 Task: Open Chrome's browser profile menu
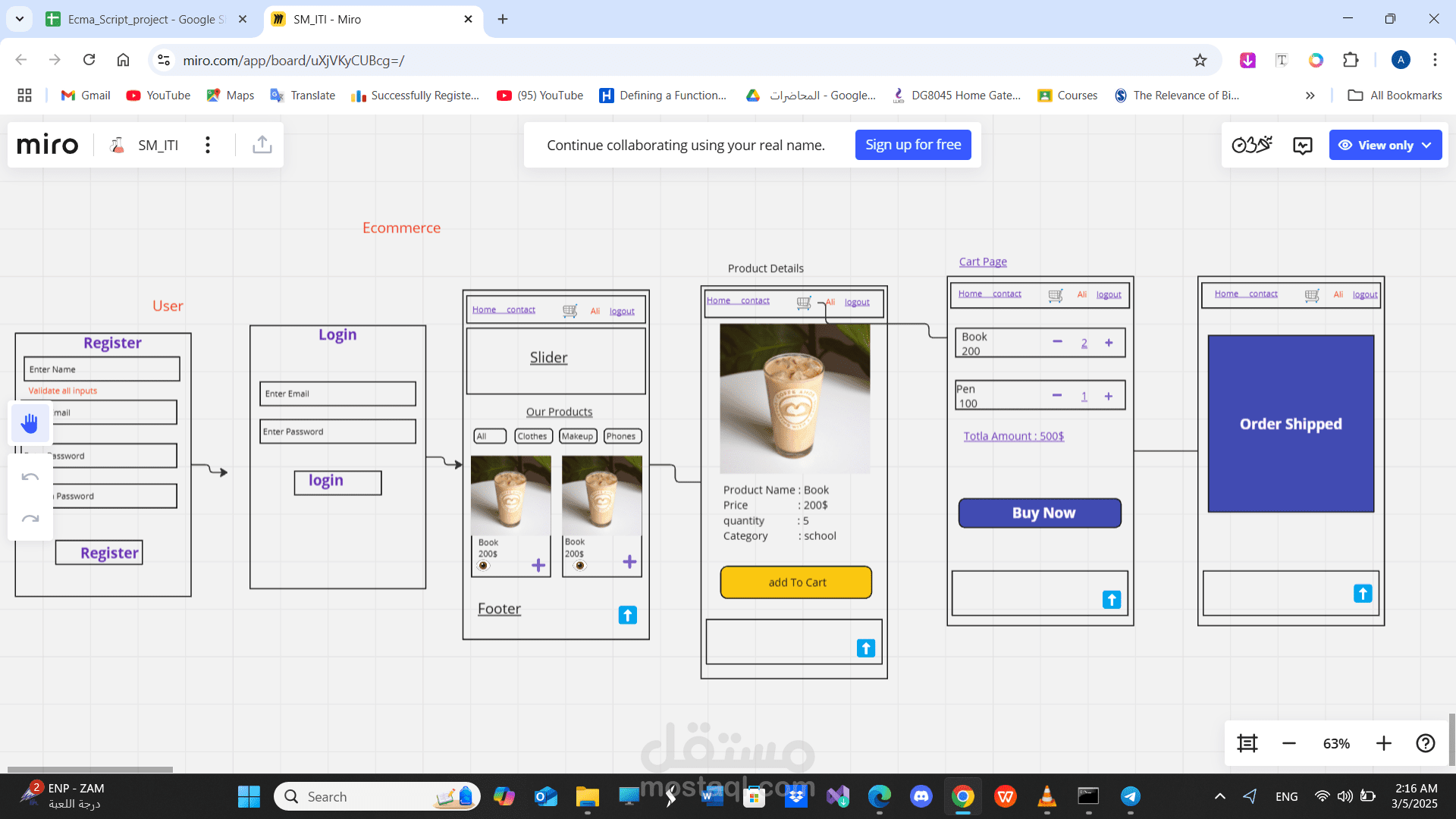1401,60
